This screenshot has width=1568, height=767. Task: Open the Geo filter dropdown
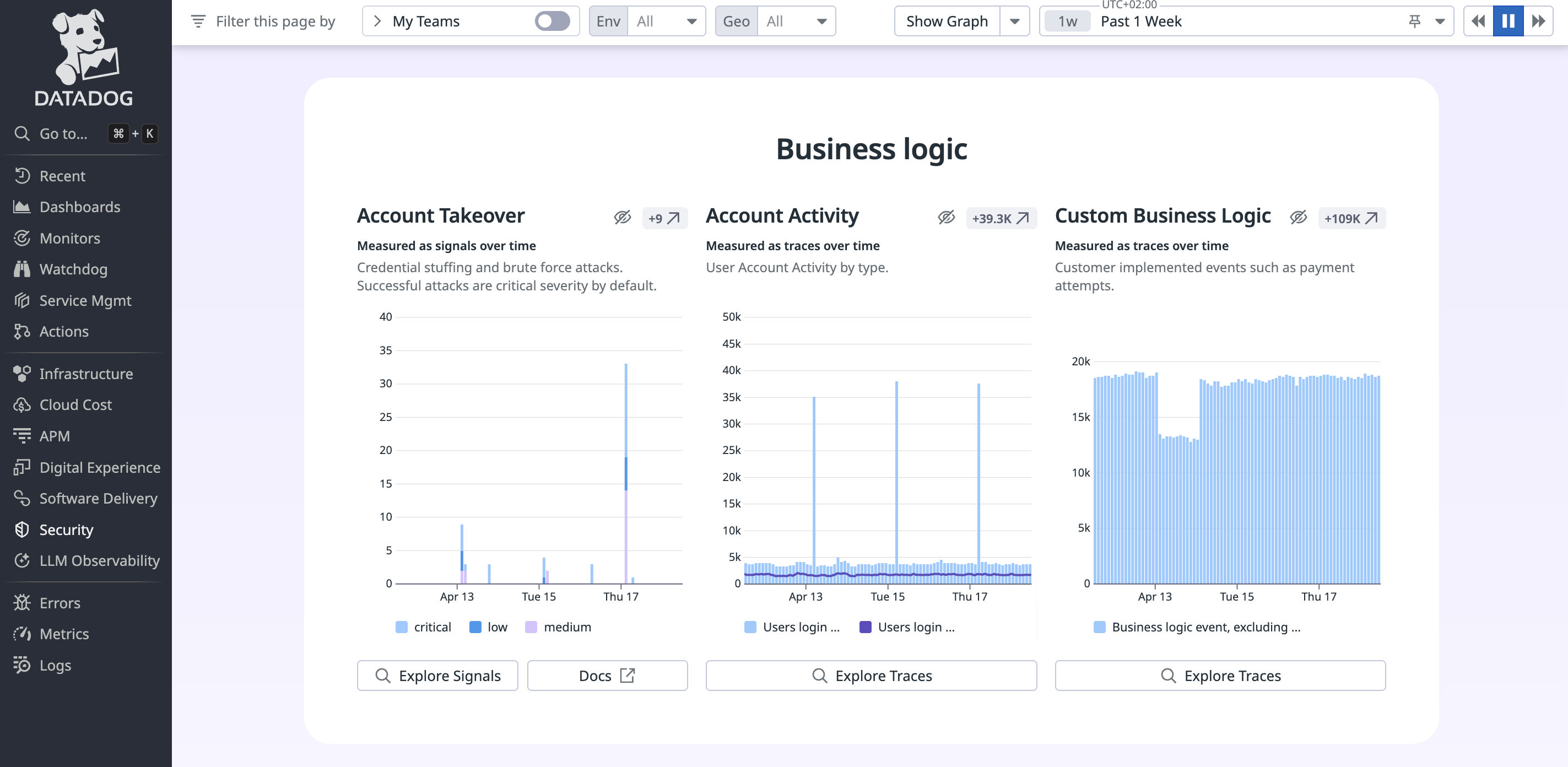coord(796,21)
